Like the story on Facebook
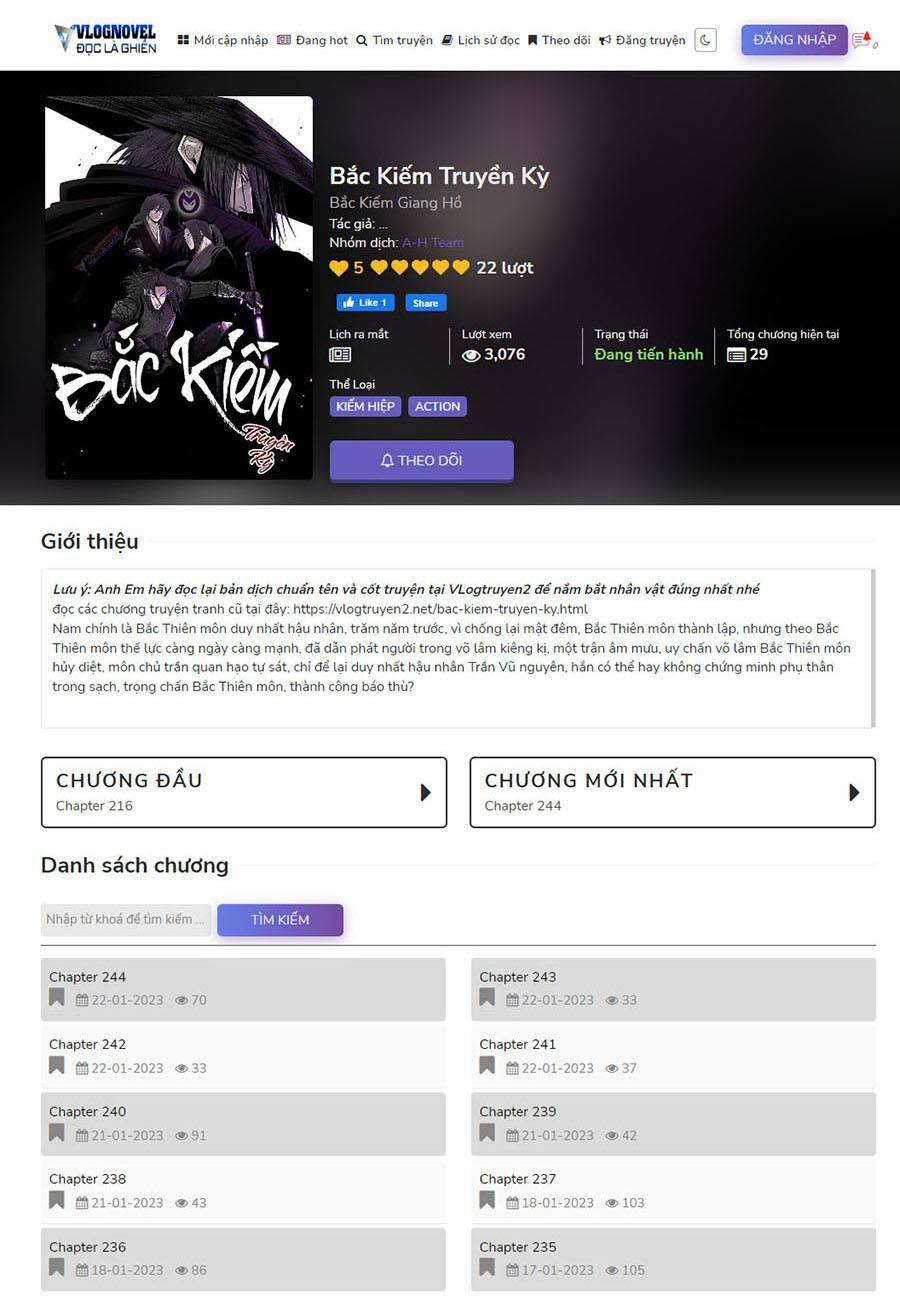 (x=366, y=302)
